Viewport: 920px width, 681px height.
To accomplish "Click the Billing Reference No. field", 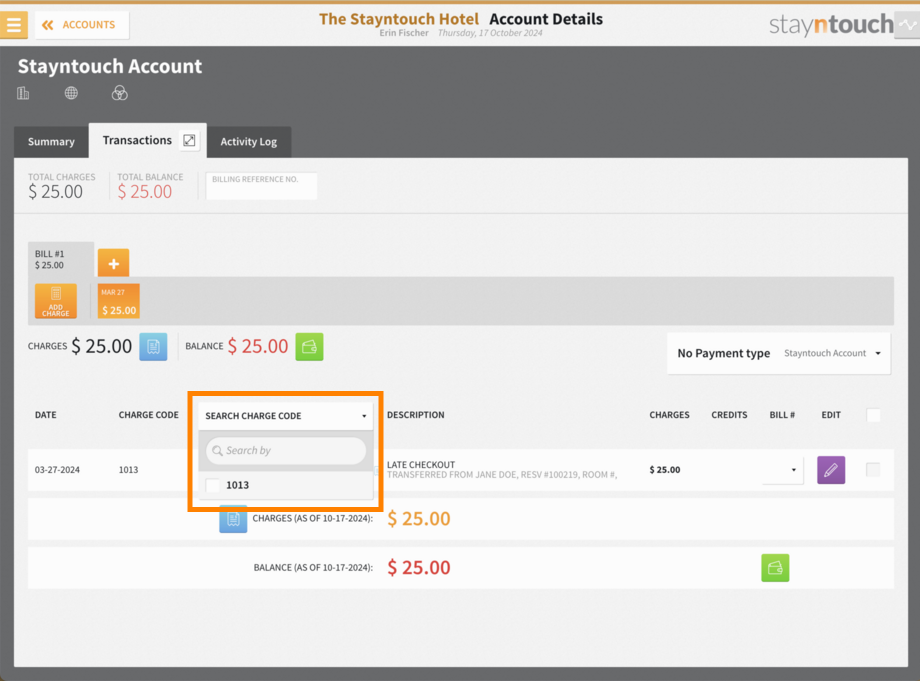I will [x=262, y=185].
